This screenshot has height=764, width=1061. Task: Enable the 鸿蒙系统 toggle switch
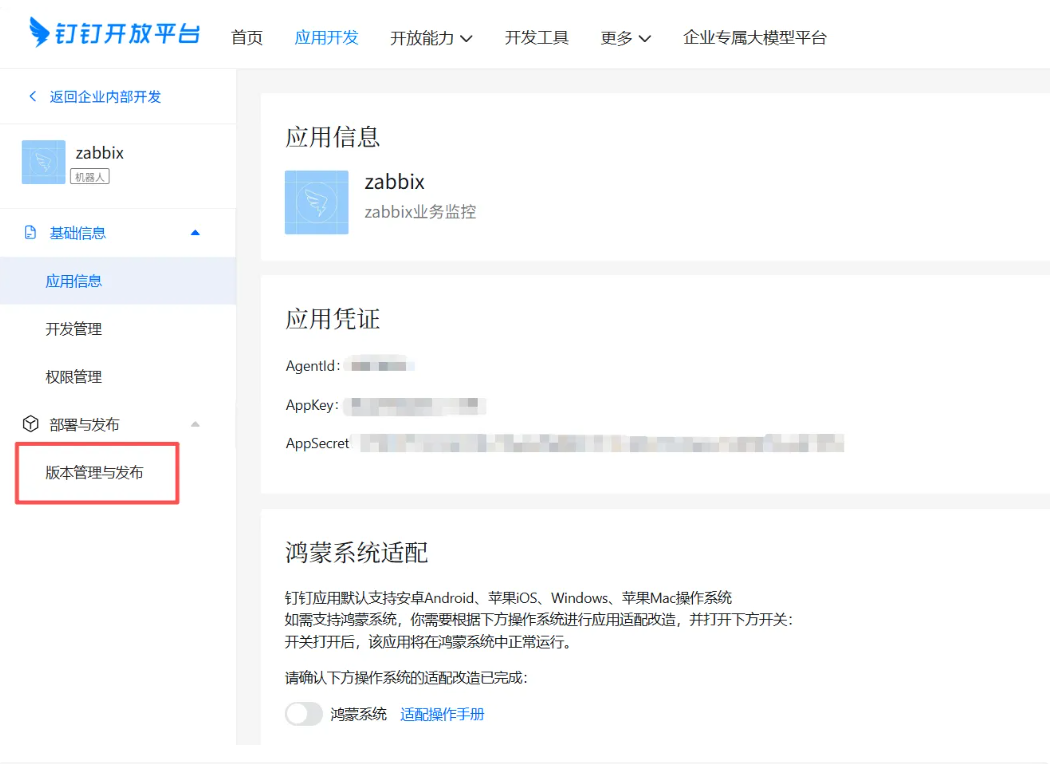304,714
